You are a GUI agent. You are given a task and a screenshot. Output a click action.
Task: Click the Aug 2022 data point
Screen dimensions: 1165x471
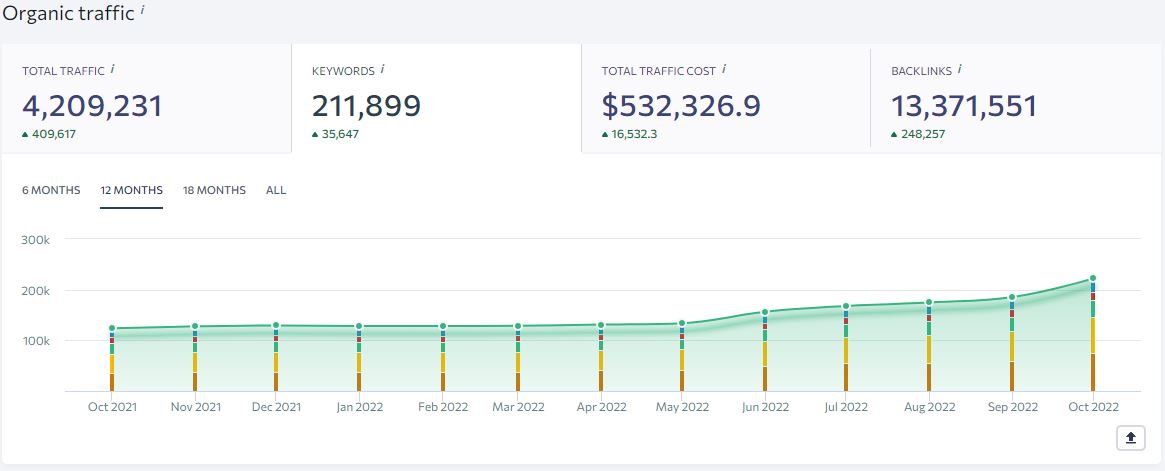tap(929, 302)
